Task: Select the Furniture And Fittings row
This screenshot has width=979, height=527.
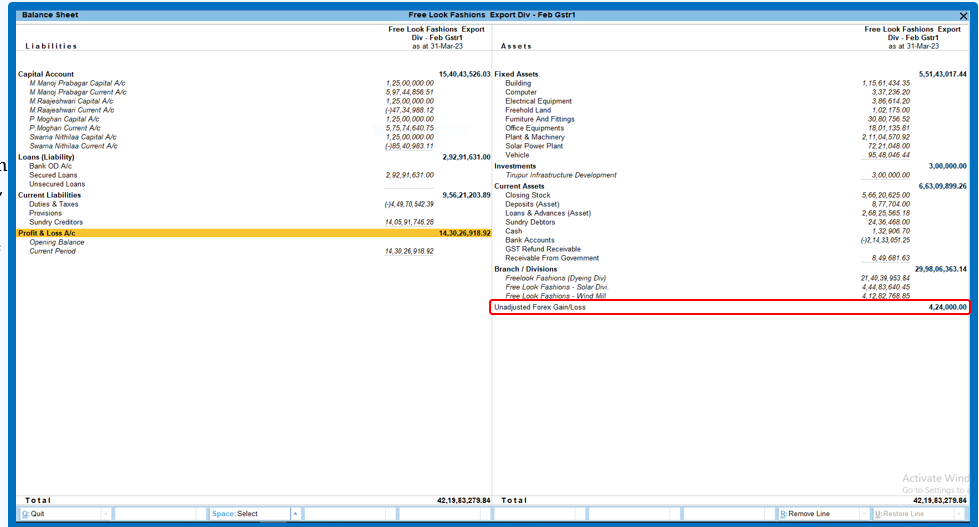Action: [540, 119]
